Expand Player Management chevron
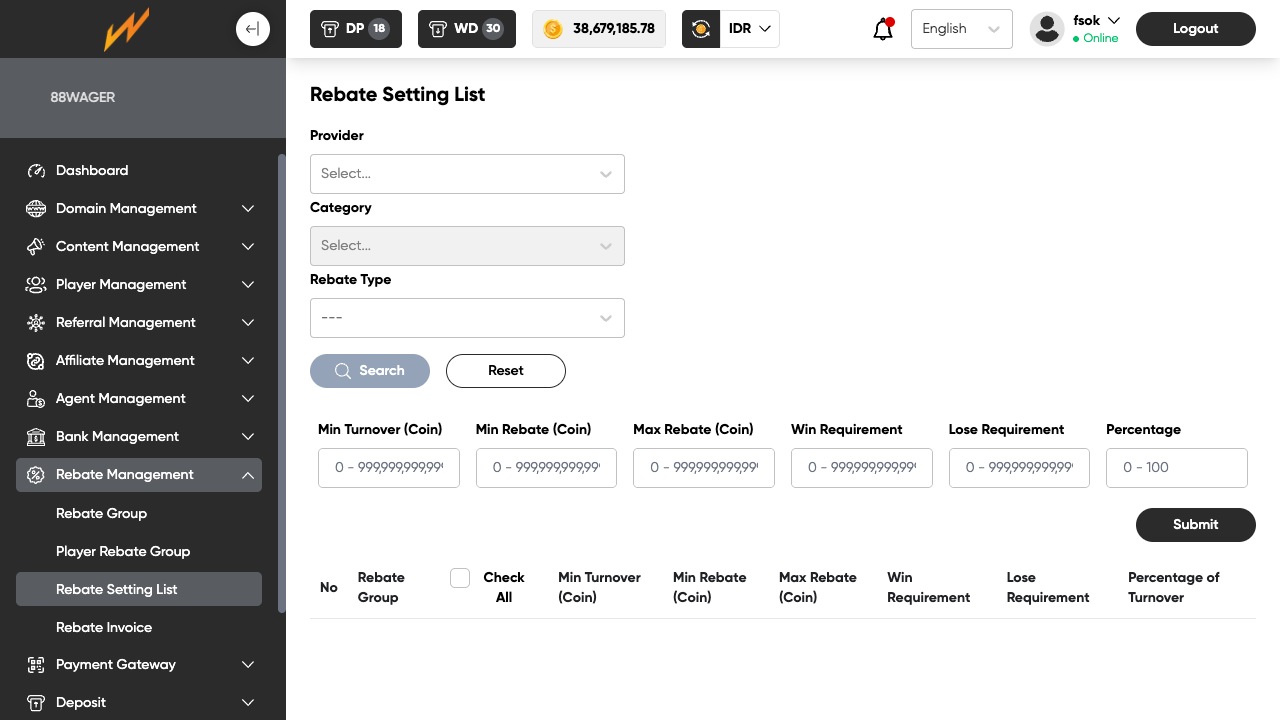Screen dimensions: 1280x720 pyautogui.click(x=248, y=285)
